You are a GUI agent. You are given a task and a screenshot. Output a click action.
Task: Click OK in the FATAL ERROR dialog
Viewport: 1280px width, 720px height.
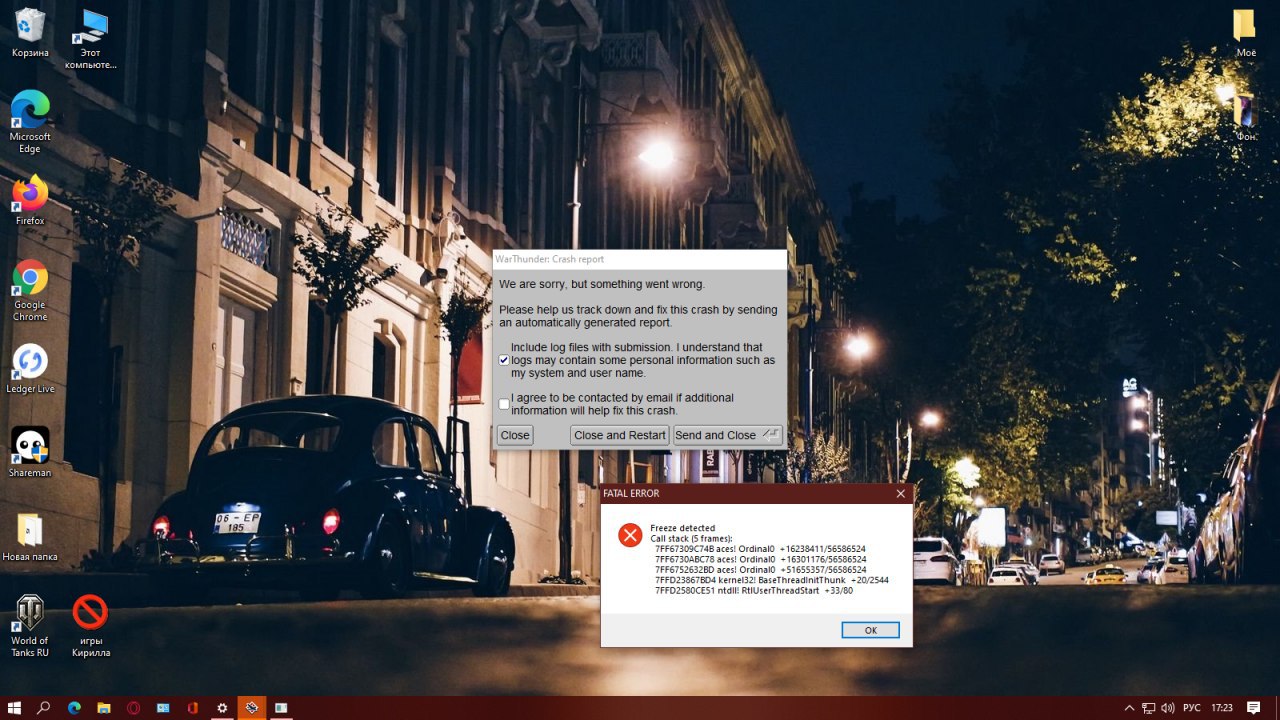point(870,630)
